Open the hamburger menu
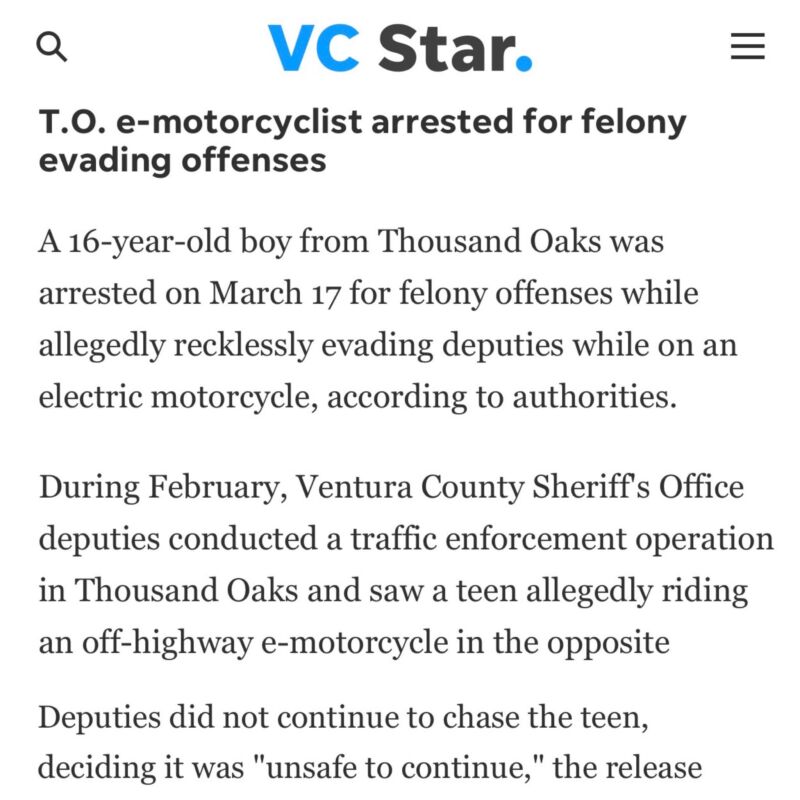Screen dimensions: 800x800 pos(747,46)
